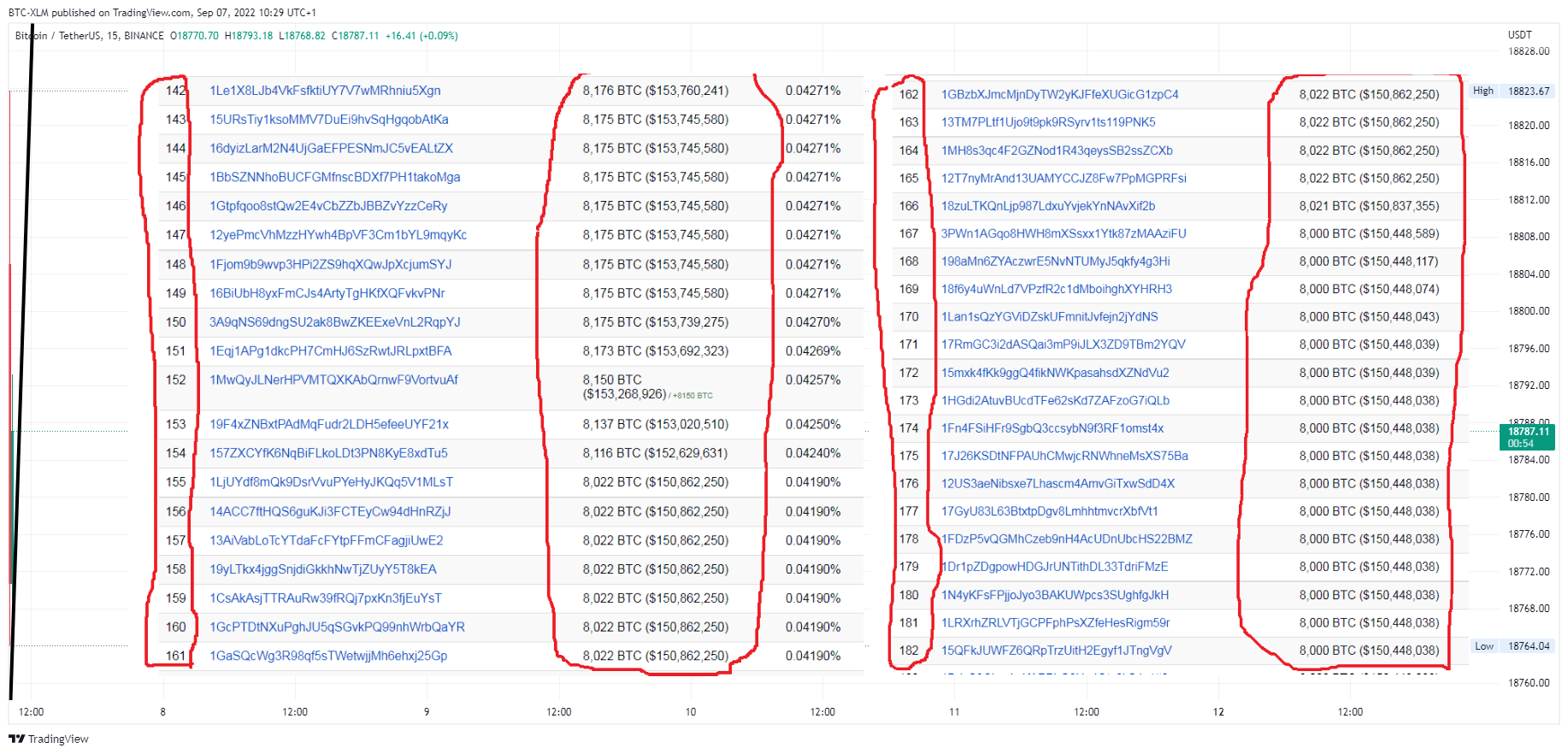Open address 1GBzbXJmcMjnDyTW2yKJFfeXUGicG1zpC4

[x=1059, y=95]
